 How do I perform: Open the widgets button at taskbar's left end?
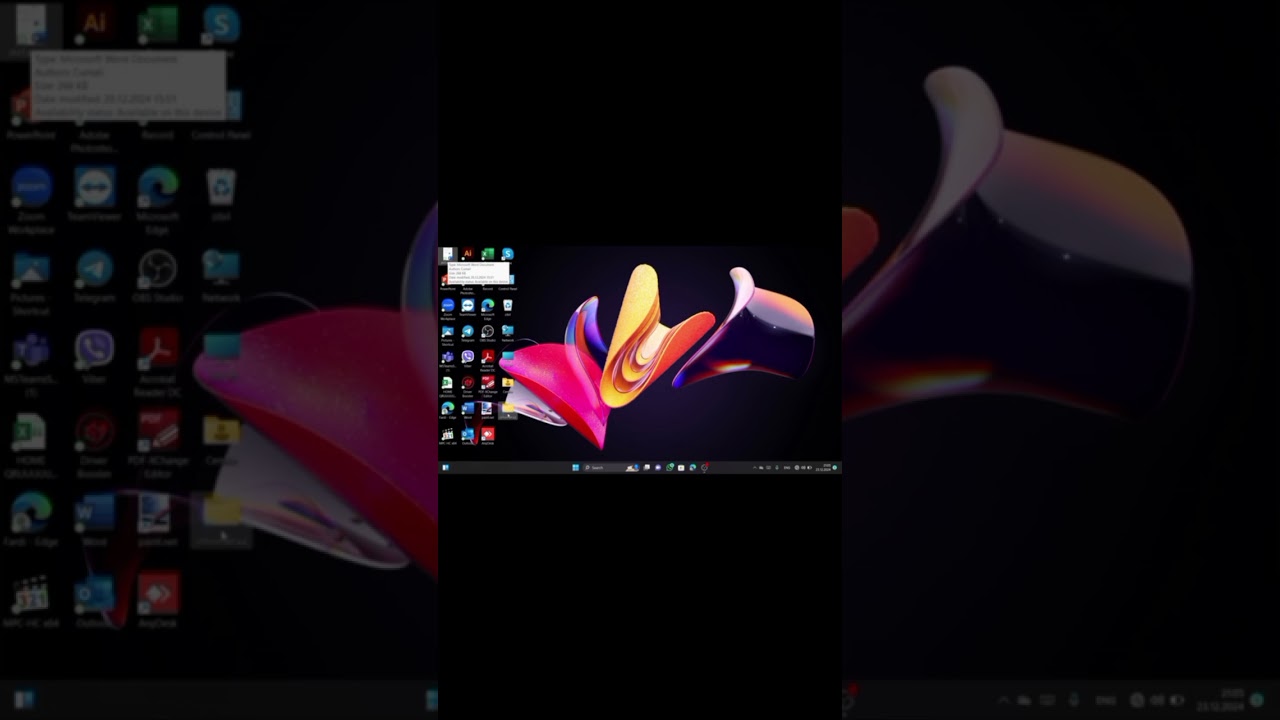[x=445, y=467]
